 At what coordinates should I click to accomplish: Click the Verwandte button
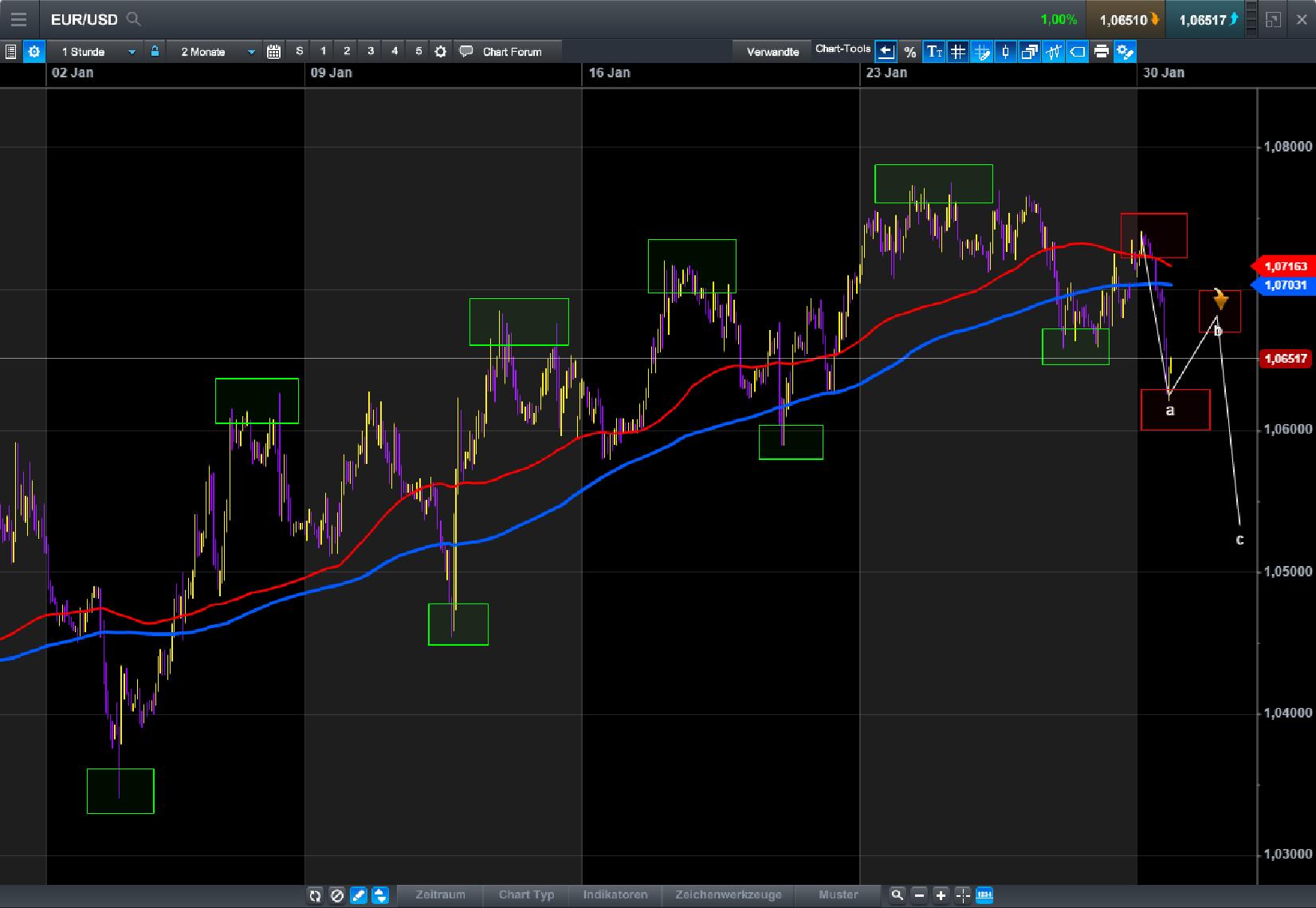(772, 52)
